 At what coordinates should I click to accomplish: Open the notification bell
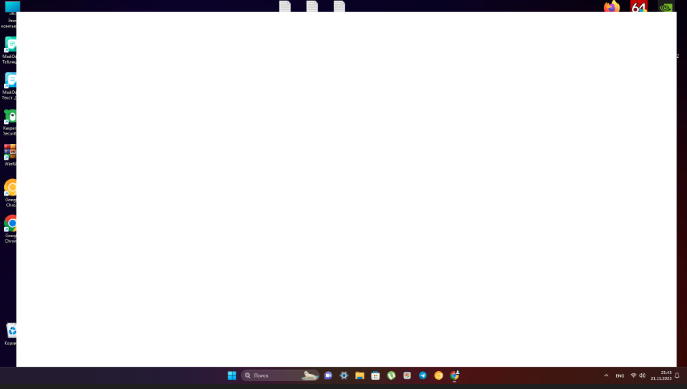tap(677, 375)
